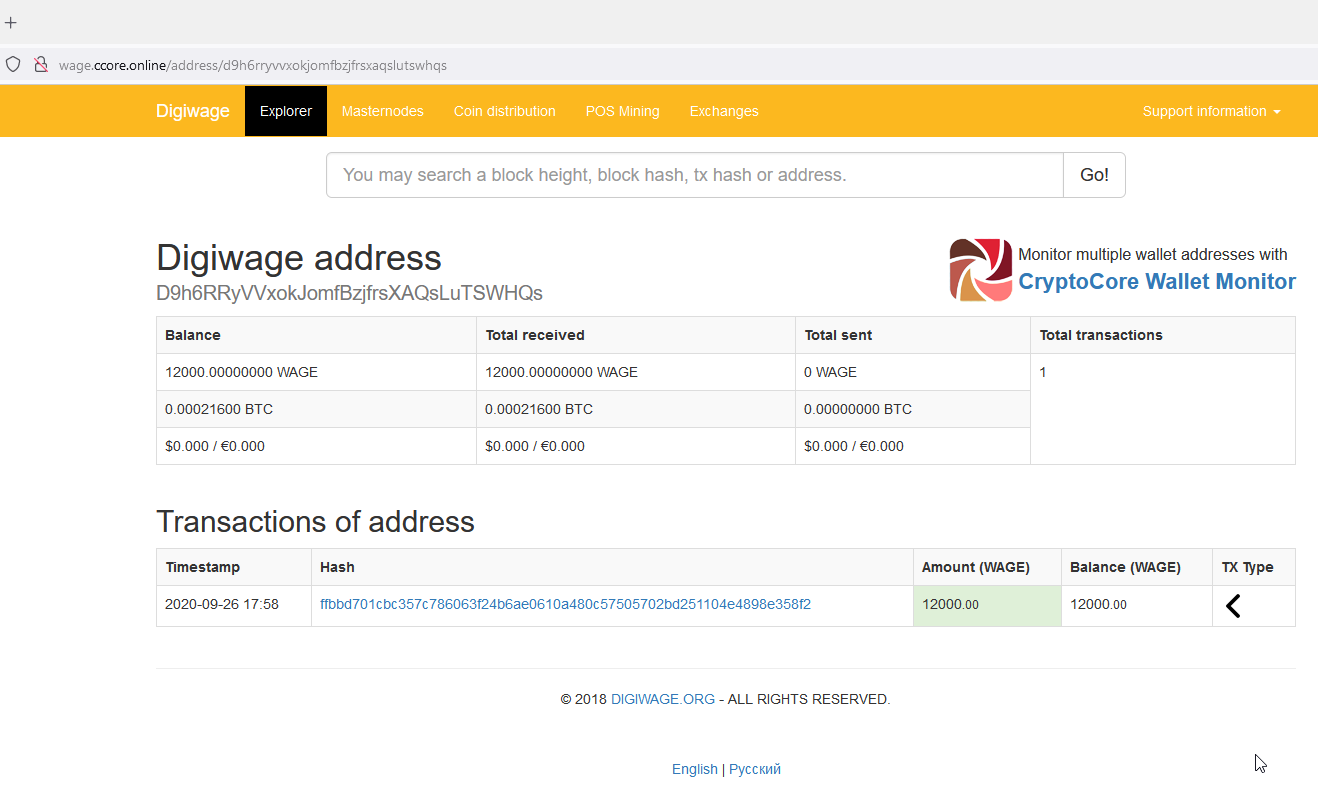
Task: Click the Total transactions column header
Action: [1163, 335]
